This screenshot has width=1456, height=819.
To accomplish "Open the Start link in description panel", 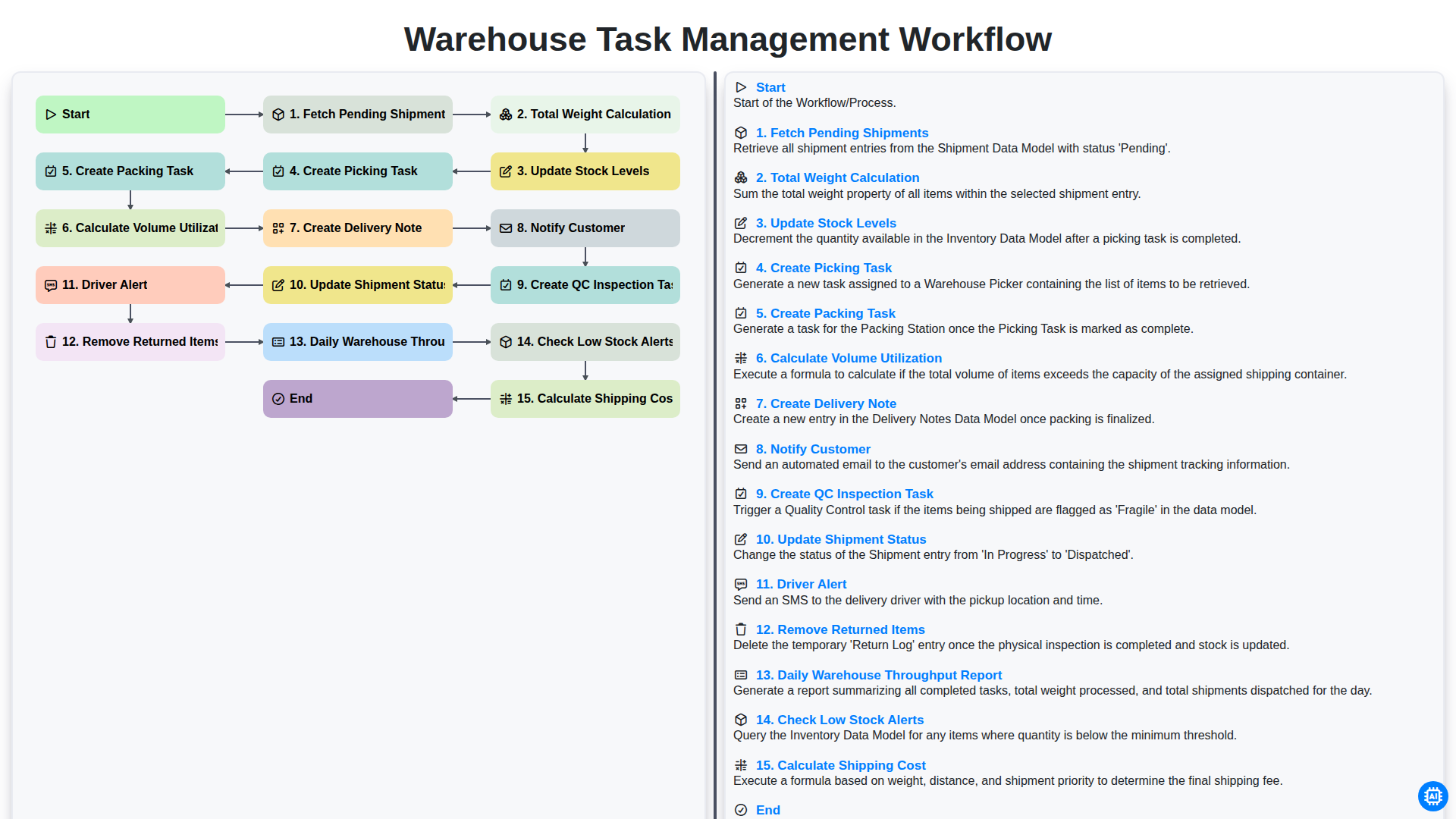I will point(770,87).
